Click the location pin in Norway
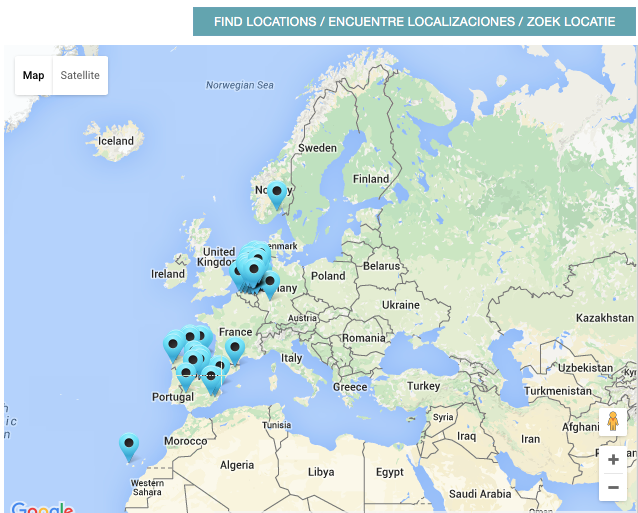Screen dimensions: 638x513 click(277, 195)
